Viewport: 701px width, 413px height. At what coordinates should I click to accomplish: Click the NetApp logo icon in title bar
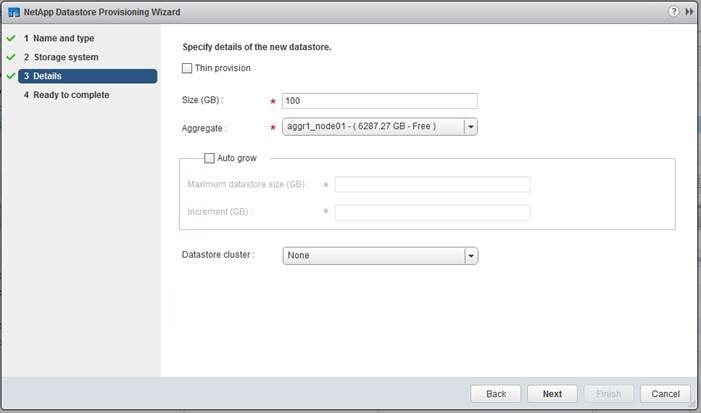[14, 12]
